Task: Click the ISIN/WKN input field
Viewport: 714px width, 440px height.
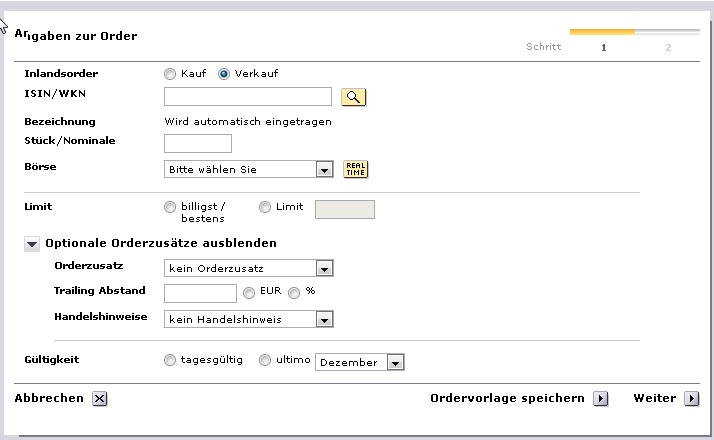Action: tap(247, 96)
